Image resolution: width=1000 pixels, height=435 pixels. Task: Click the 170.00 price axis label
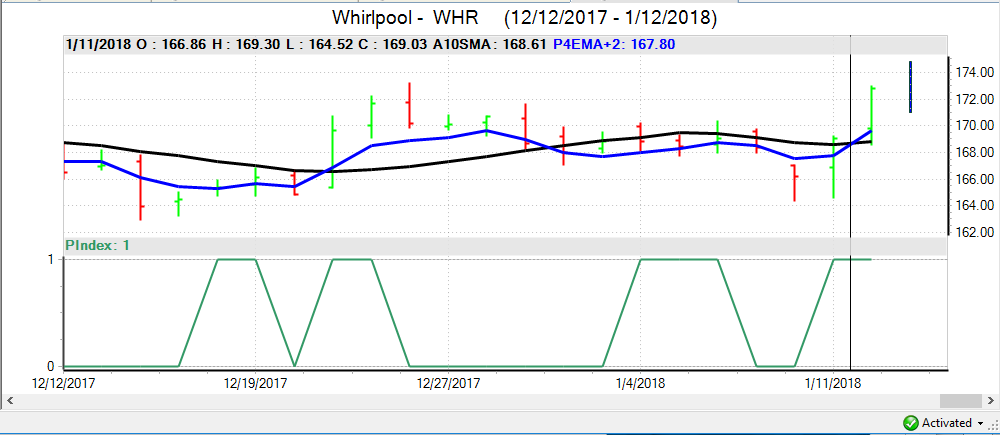974,126
